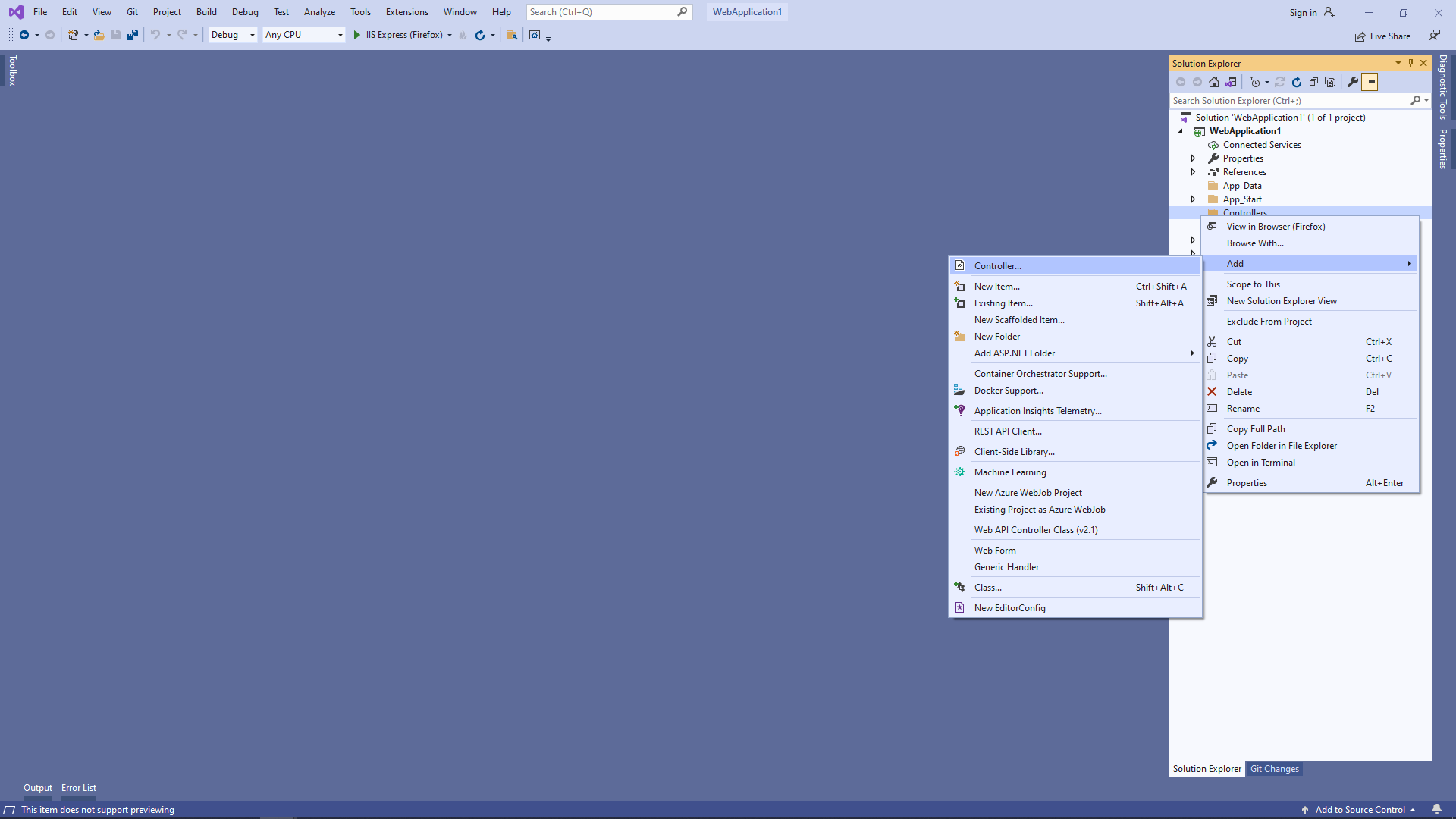
Task: Toggle Preview Selected Items button
Action: tap(1370, 82)
